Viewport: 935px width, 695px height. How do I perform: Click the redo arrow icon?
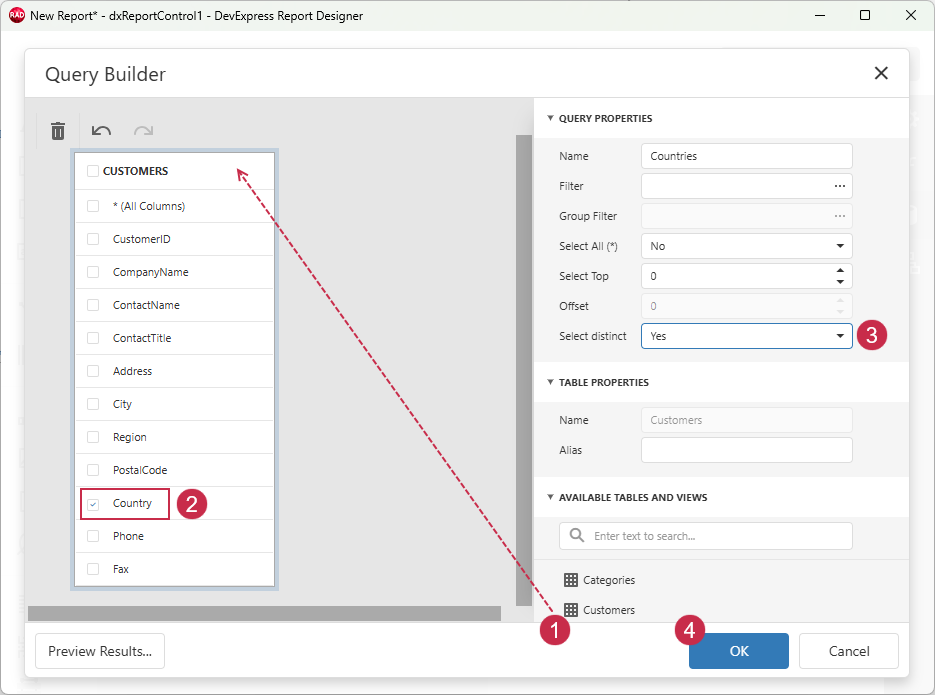coord(143,131)
